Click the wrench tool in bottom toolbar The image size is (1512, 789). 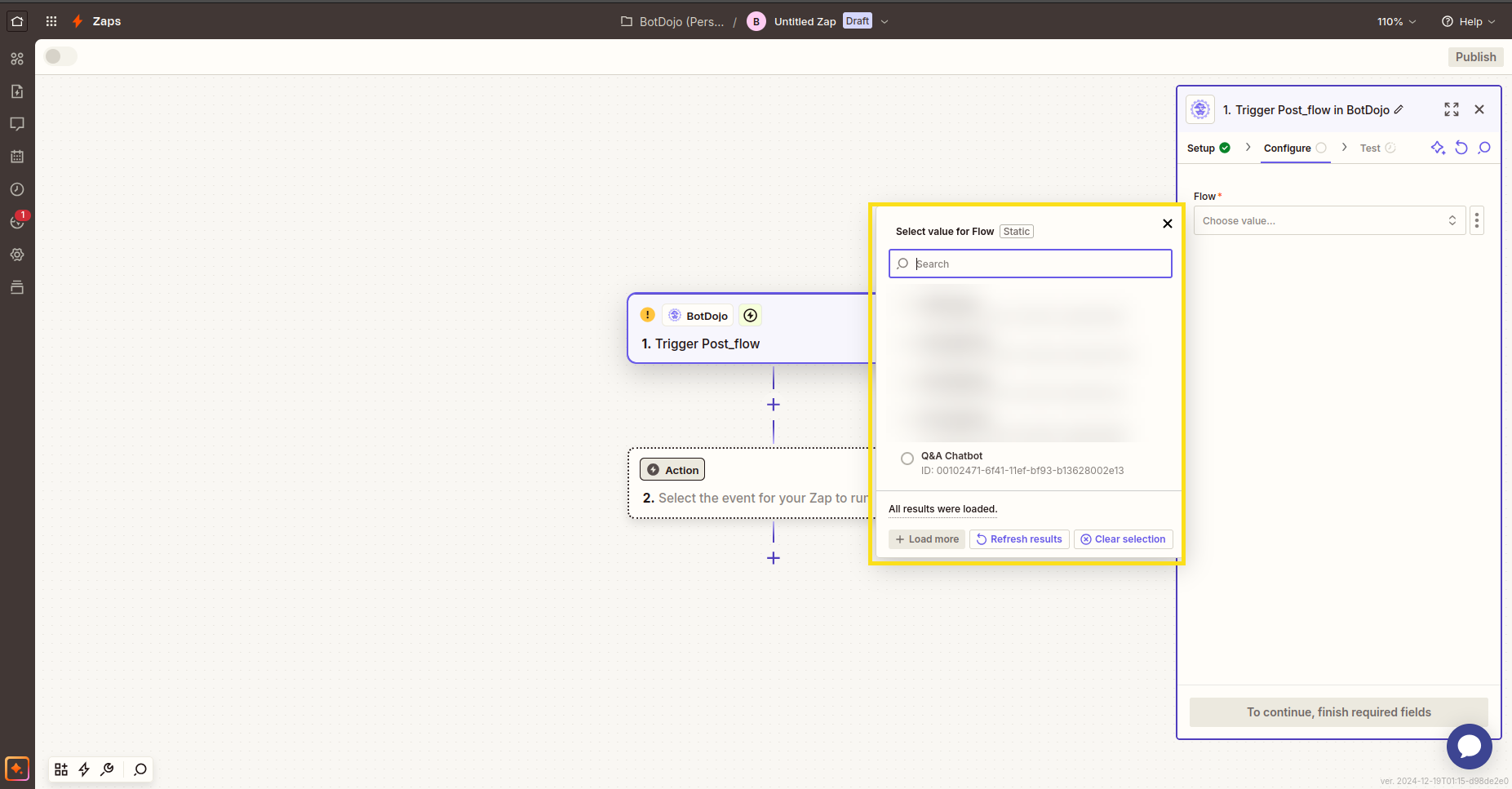(107, 769)
